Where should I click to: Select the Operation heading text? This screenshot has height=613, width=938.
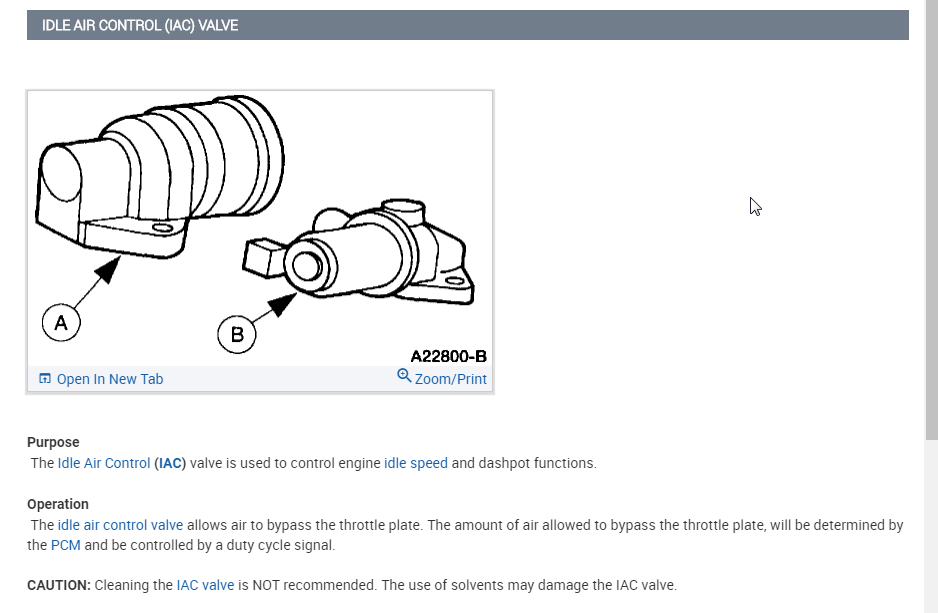pos(58,504)
